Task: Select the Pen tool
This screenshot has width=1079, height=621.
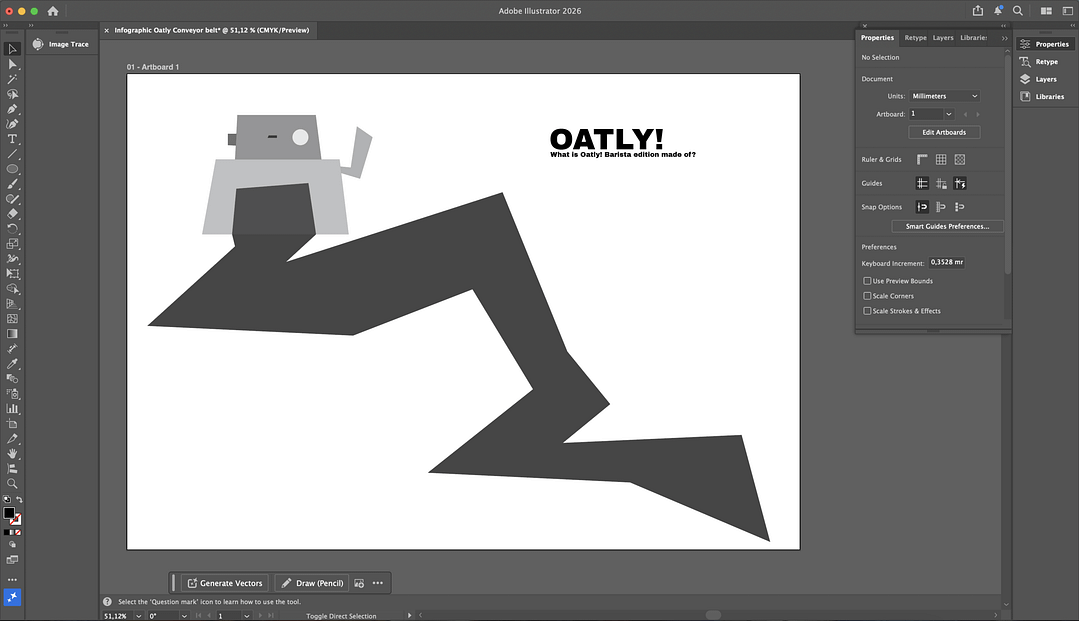Action: click(x=13, y=109)
